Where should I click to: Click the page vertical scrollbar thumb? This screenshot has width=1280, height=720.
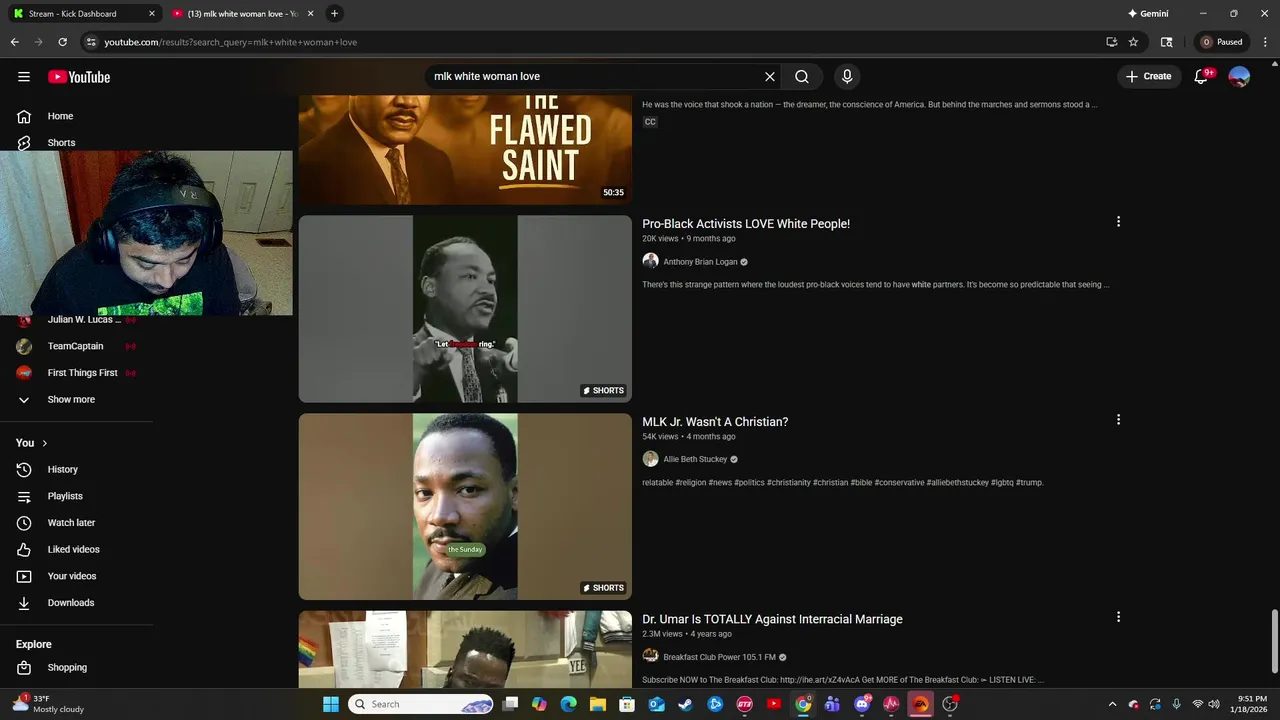[x=1274, y=640]
